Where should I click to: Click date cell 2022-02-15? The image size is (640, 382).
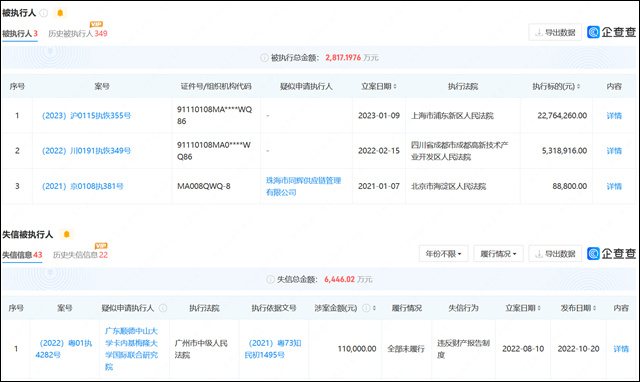(x=379, y=151)
